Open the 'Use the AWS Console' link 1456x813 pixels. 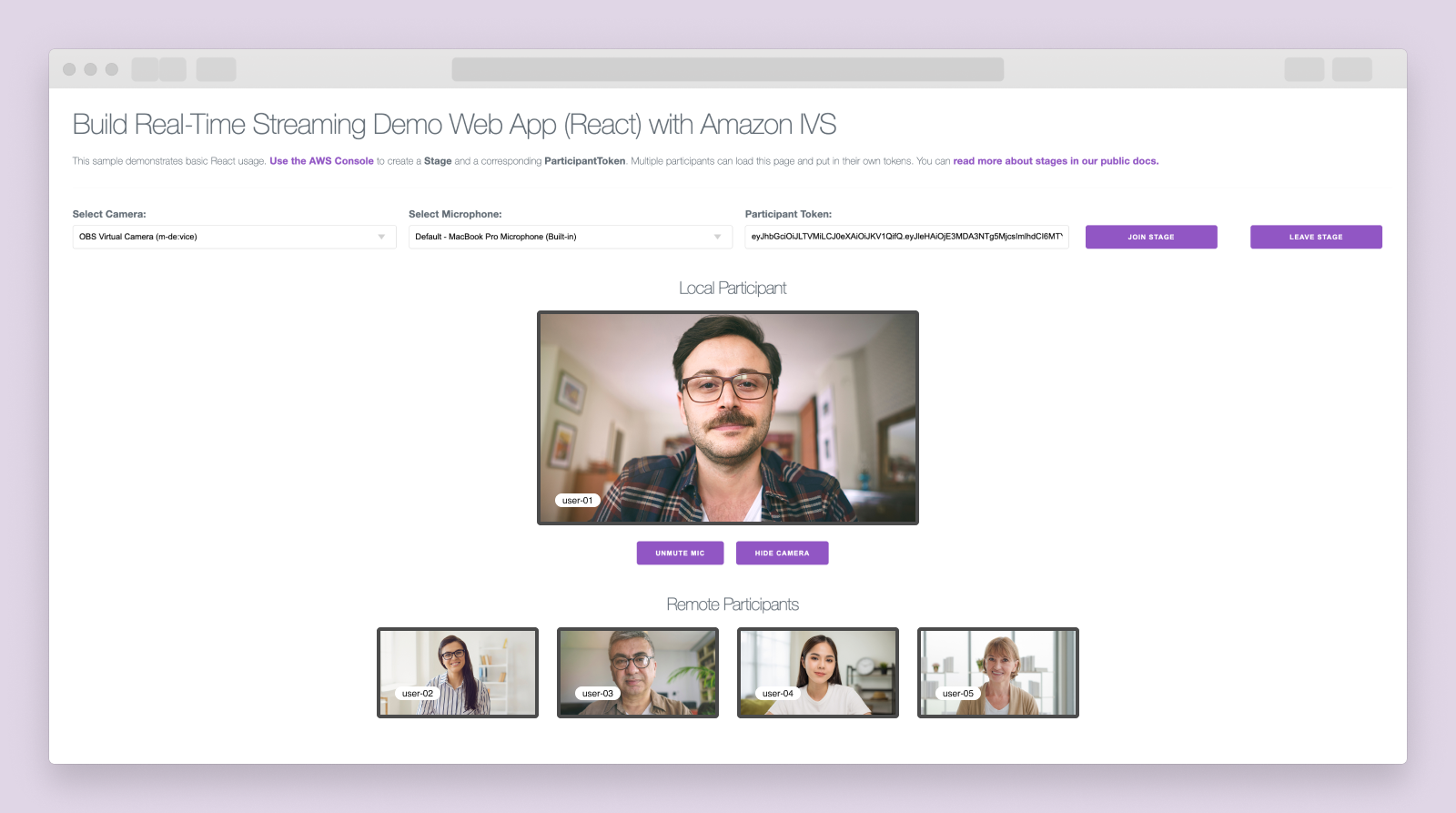[321, 161]
